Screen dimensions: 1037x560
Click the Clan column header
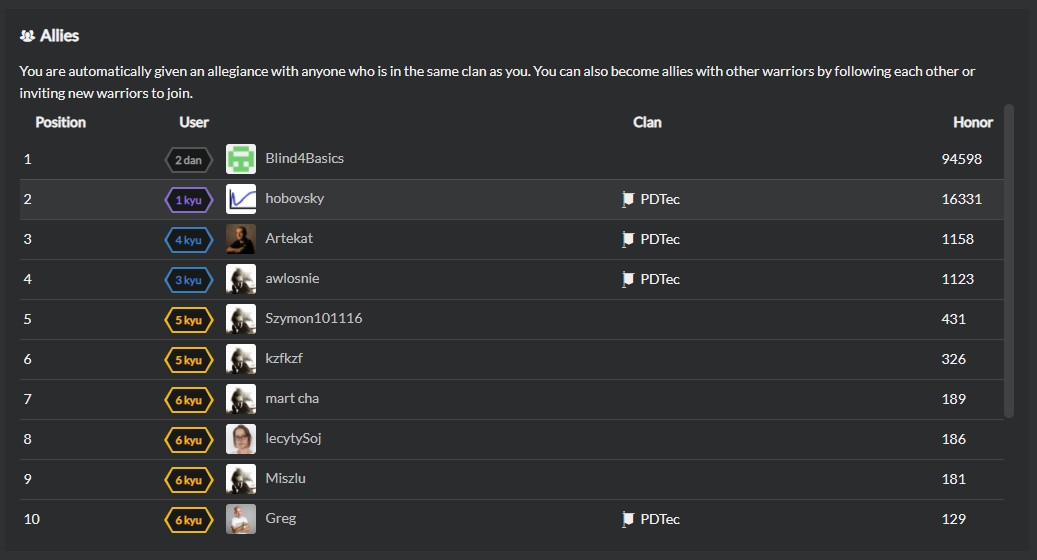(x=647, y=122)
